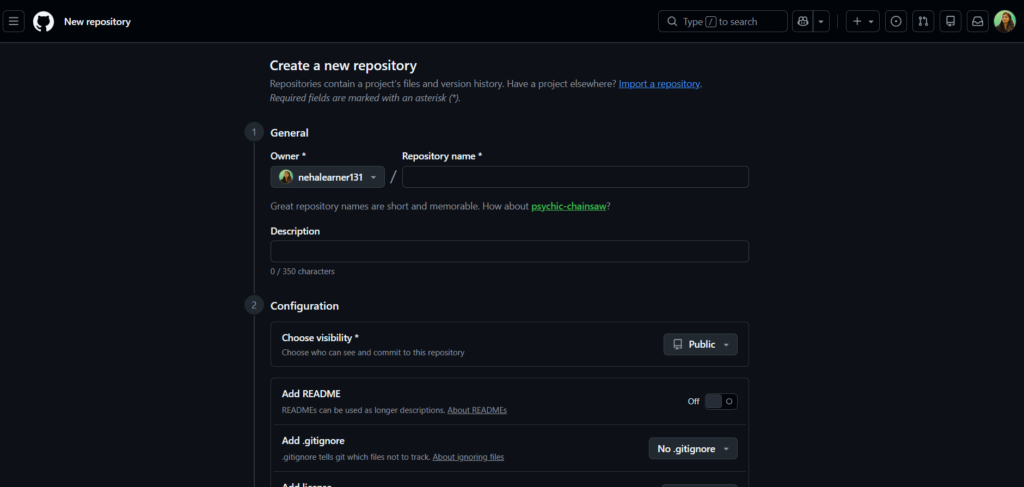Open the Public visibility dropdown
Screen dimensions: 1024x487
(701, 345)
